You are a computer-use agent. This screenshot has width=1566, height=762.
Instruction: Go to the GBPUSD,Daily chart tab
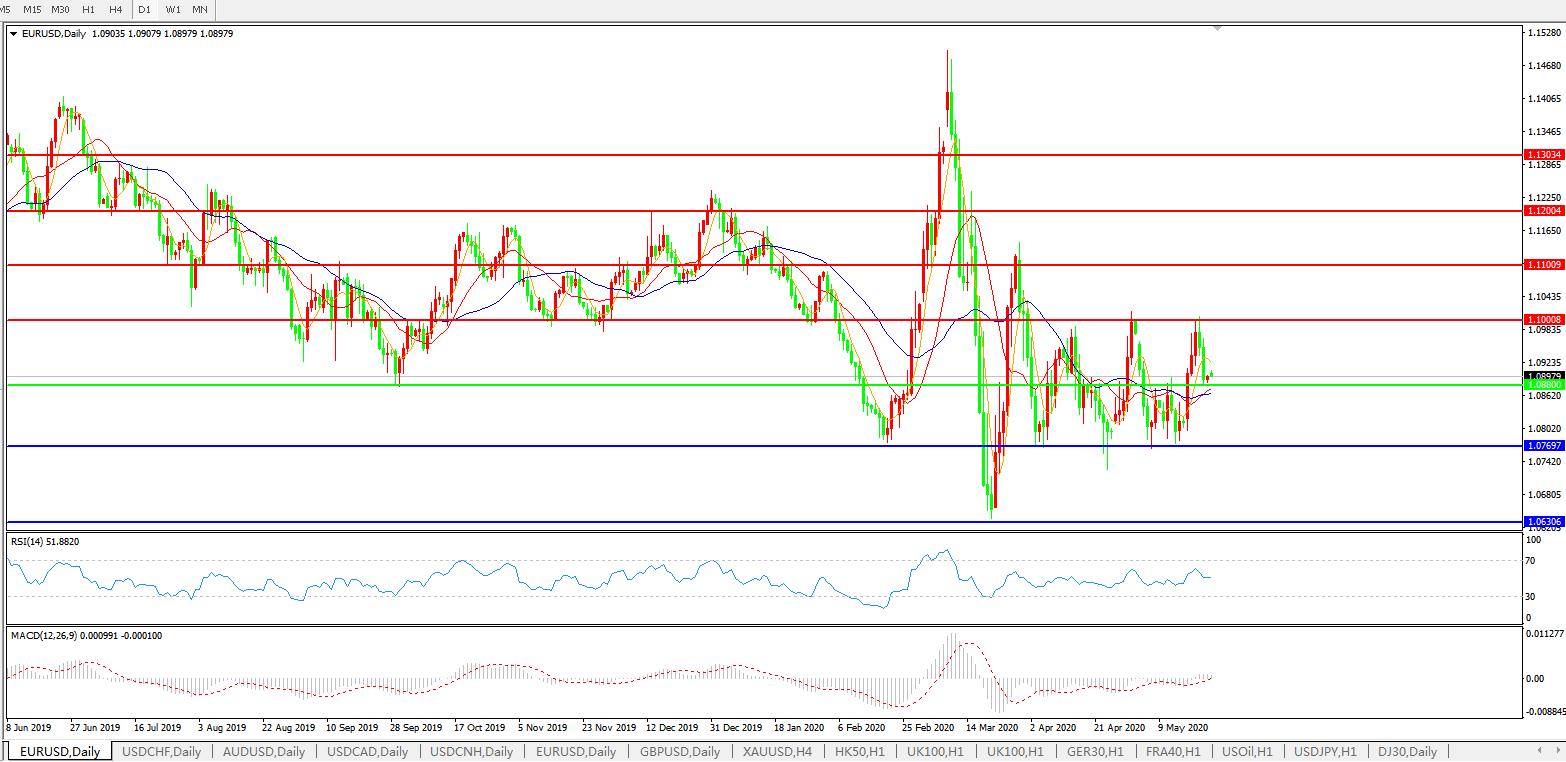click(x=681, y=751)
